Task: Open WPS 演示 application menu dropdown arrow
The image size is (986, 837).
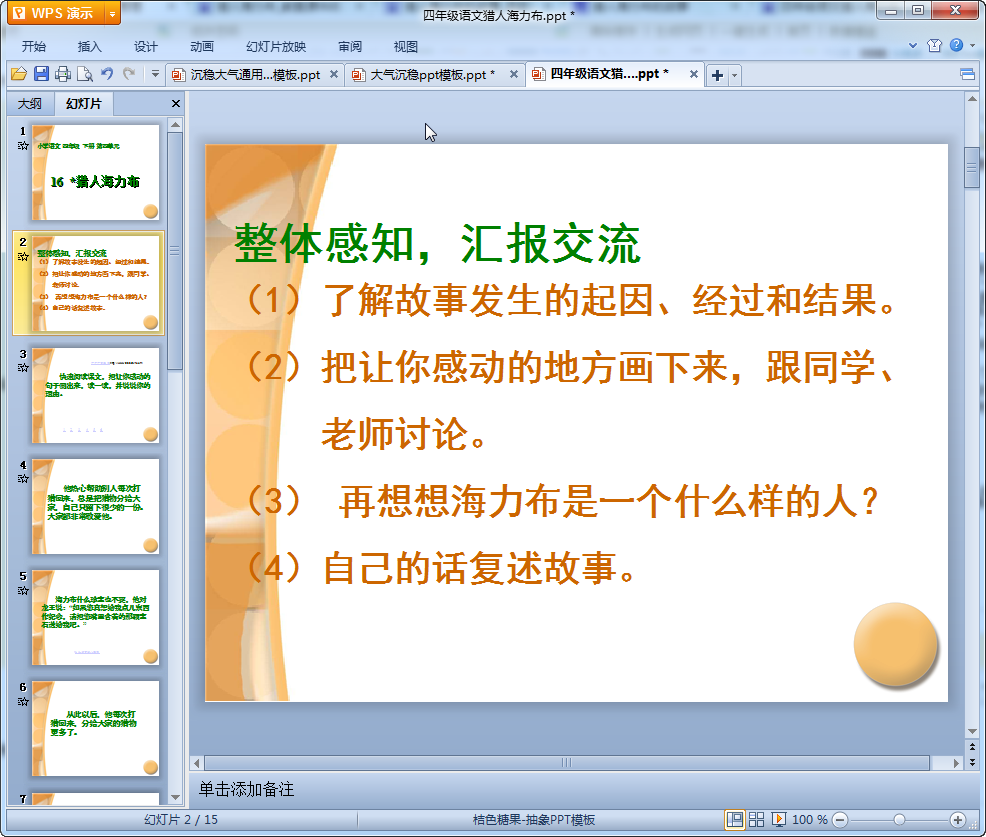Action: click(112, 13)
